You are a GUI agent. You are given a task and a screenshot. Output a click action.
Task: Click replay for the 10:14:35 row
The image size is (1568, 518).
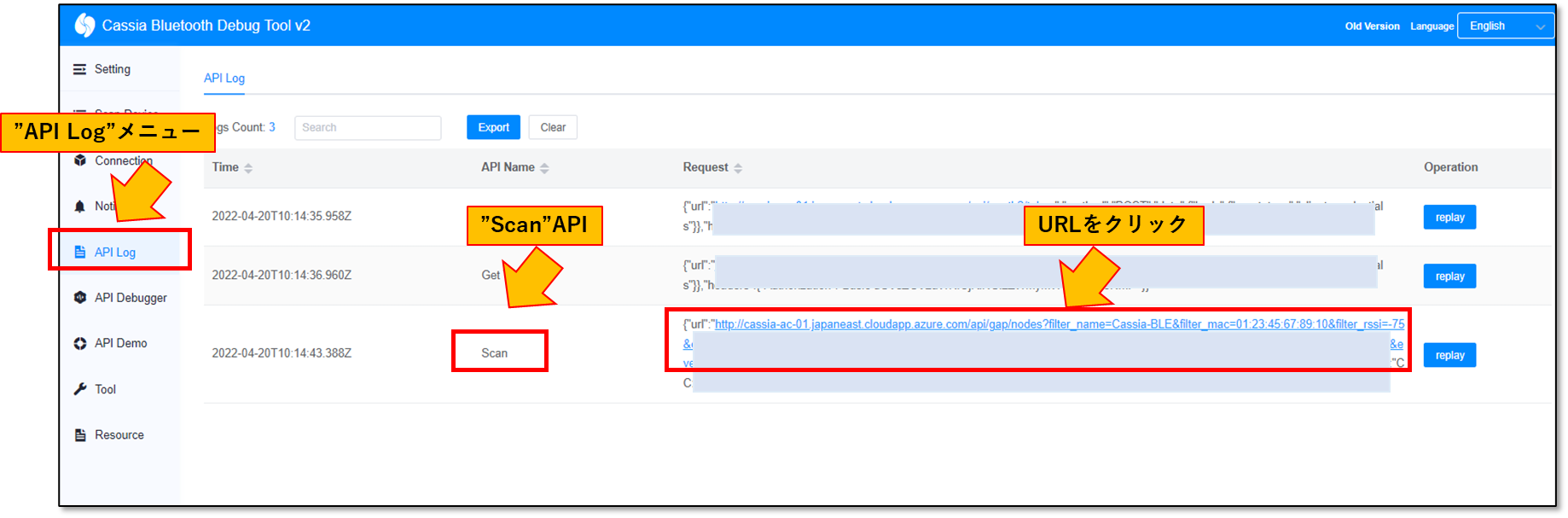(x=1449, y=217)
